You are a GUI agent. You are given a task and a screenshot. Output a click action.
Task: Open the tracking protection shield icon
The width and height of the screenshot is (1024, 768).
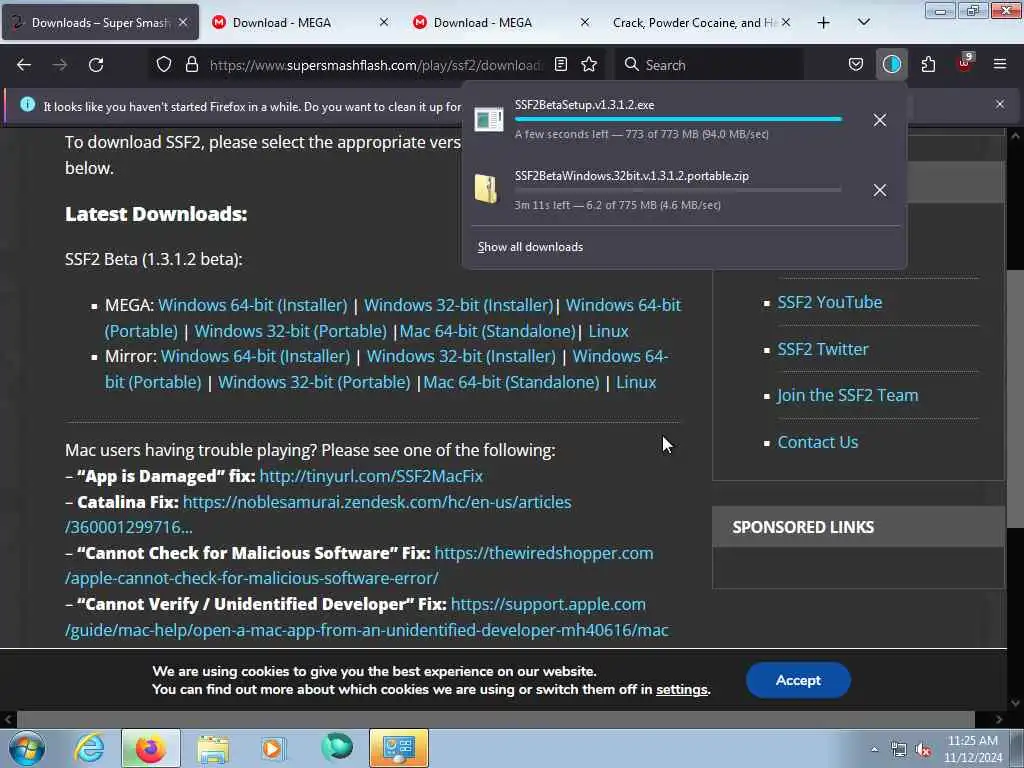point(164,65)
